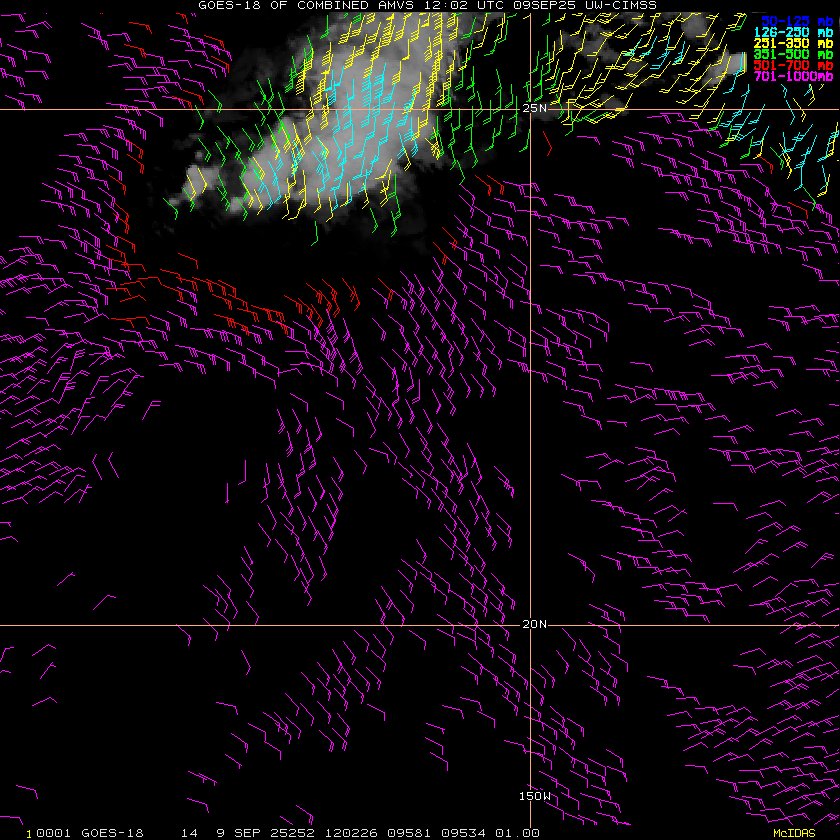Select the green 351-500 mb legend entry
This screenshot has width=840, height=840.
[793, 54]
